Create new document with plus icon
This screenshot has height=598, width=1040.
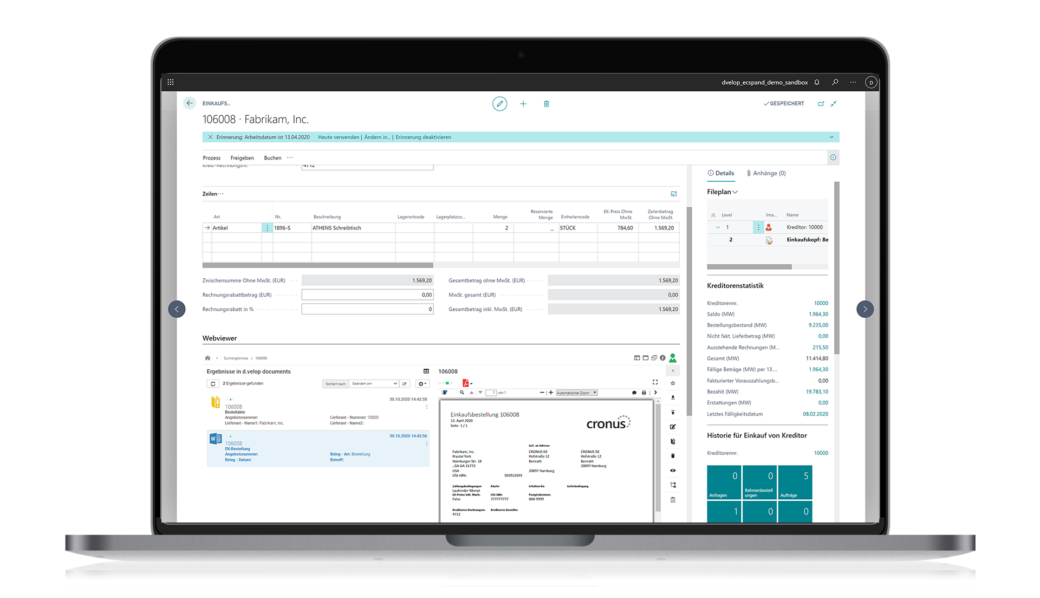[523, 103]
